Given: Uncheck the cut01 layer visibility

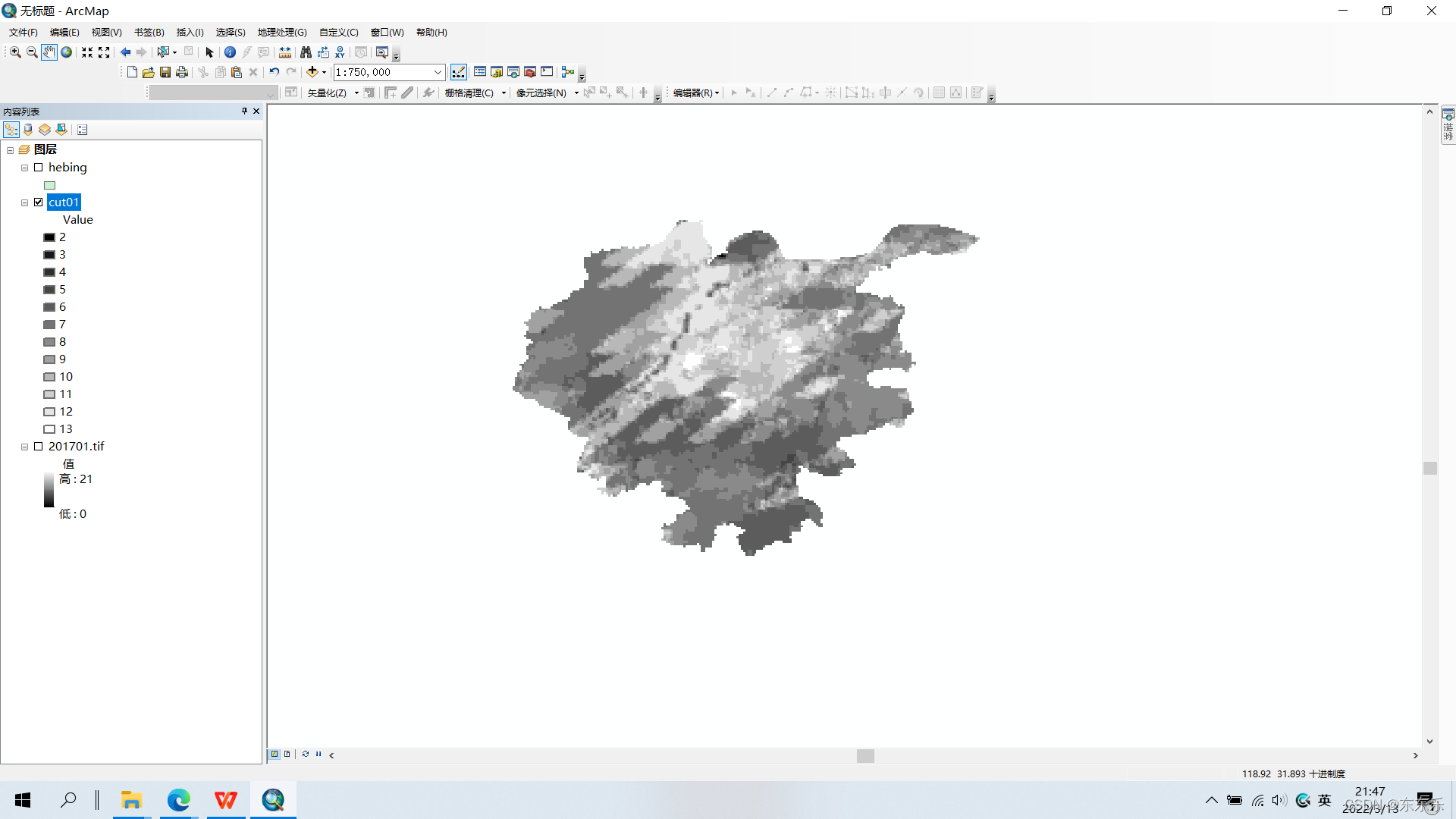Looking at the screenshot, I should click(39, 202).
